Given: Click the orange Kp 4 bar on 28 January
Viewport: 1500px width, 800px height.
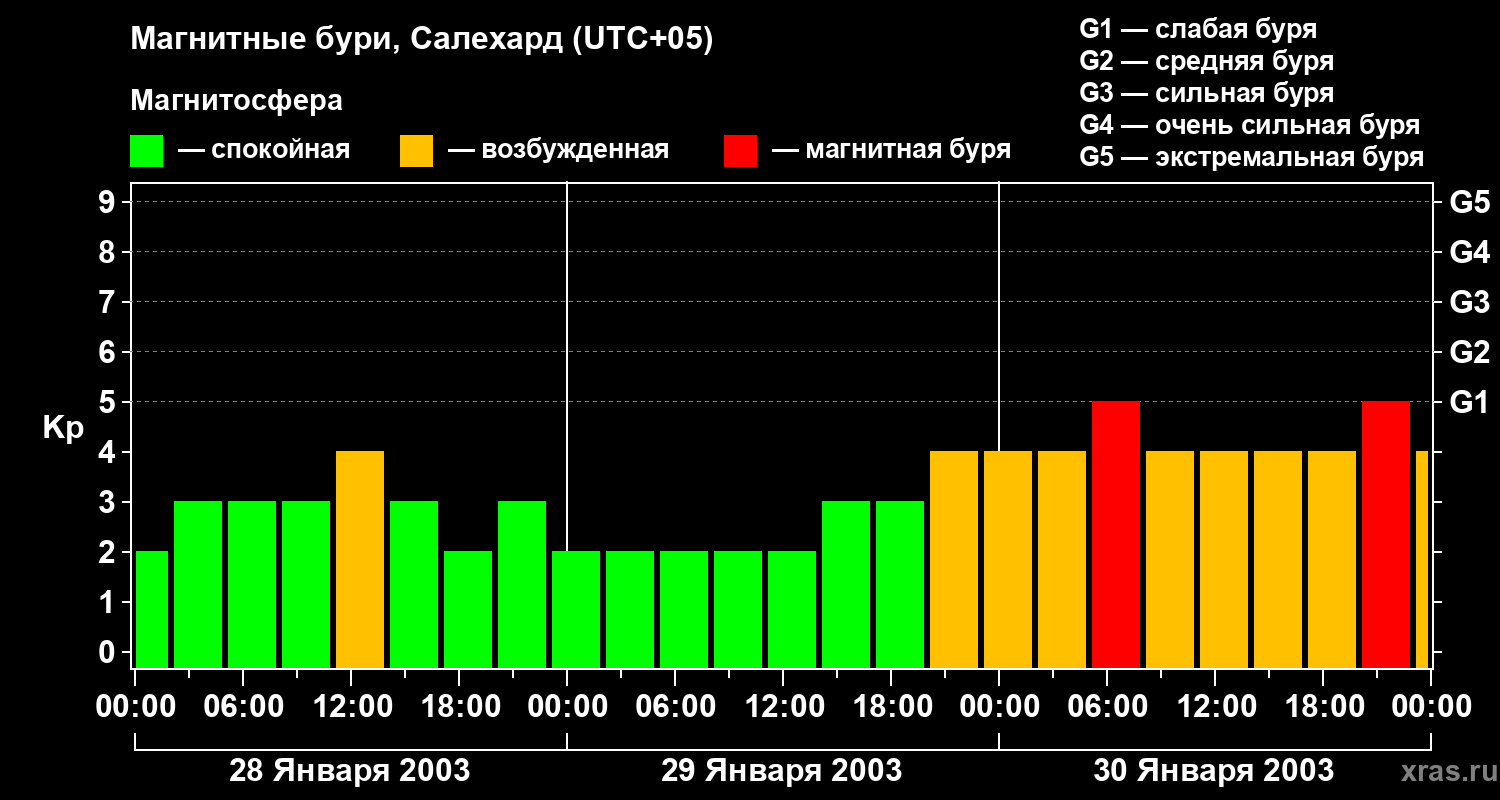Looking at the screenshot, I should coord(360,560).
